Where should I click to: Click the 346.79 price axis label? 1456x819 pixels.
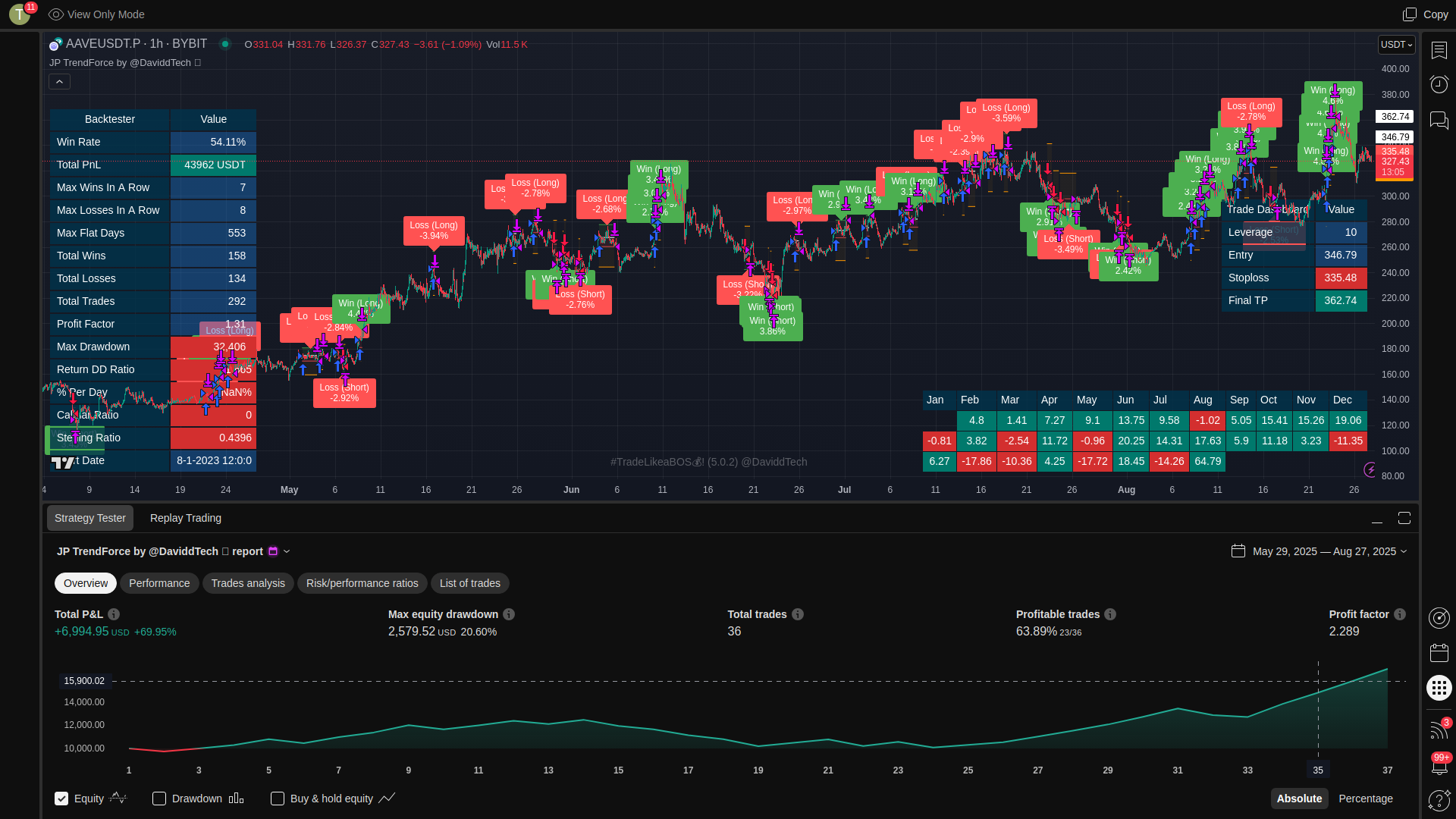[x=1395, y=137]
